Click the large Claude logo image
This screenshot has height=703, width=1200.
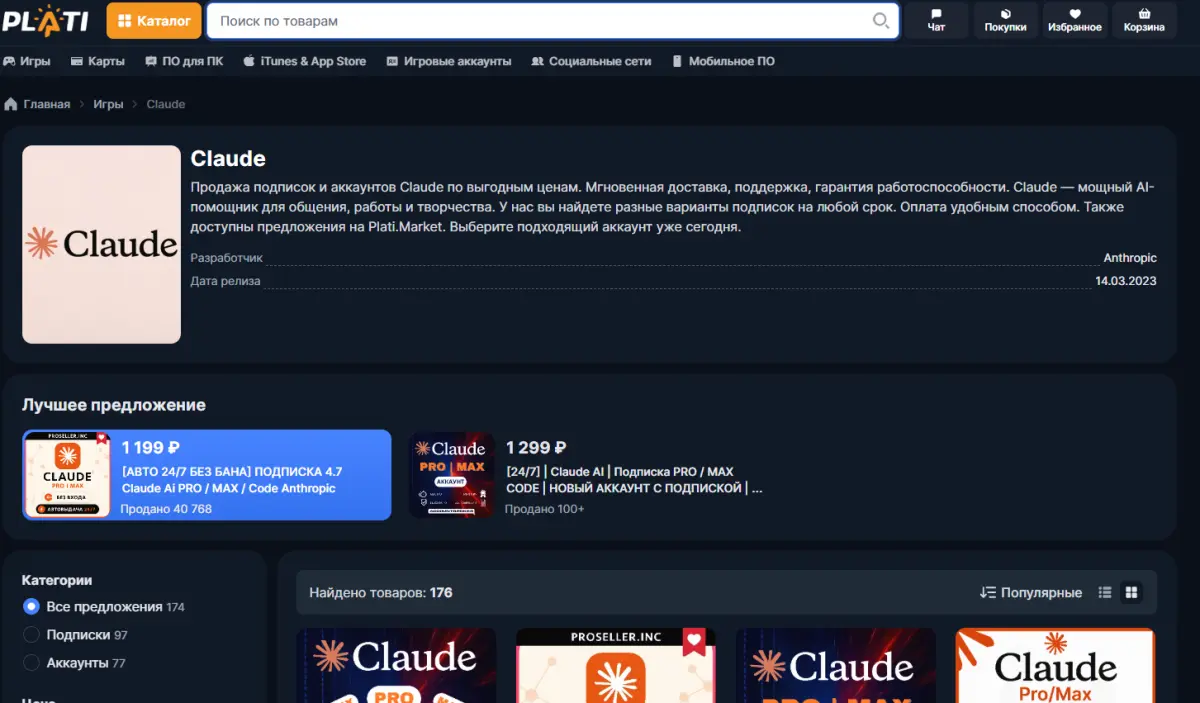tap(102, 245)
